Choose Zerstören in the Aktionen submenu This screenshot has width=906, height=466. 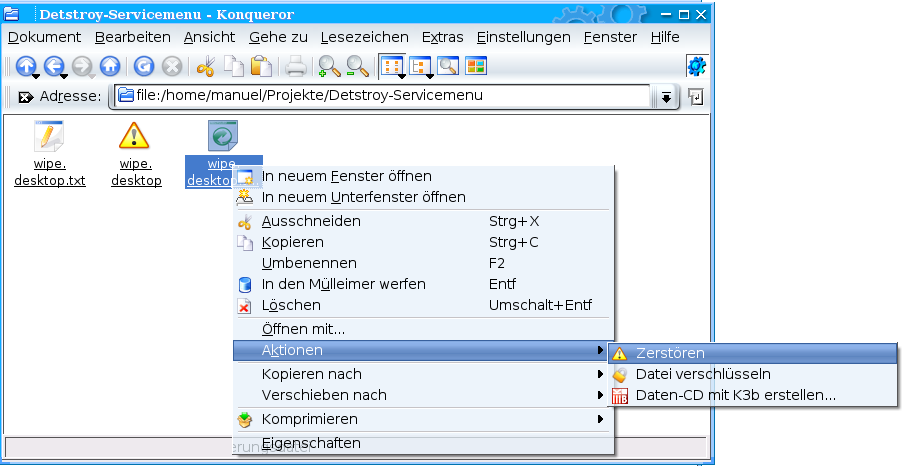(x=752, y=353)
